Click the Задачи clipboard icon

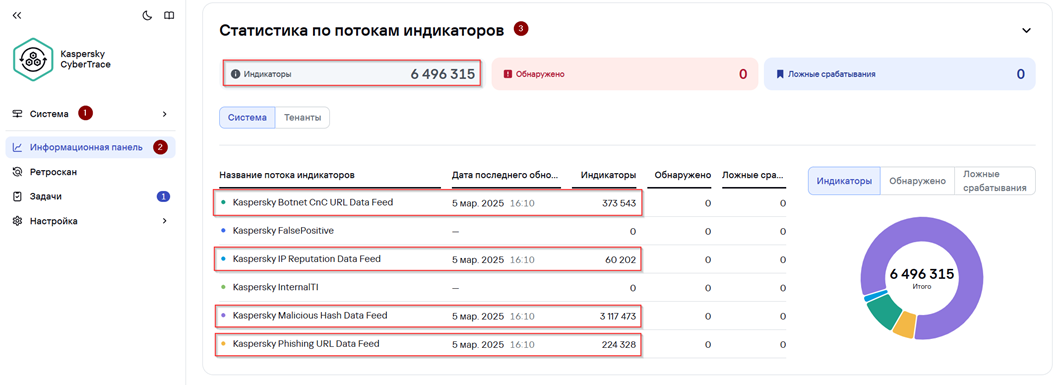18,197
